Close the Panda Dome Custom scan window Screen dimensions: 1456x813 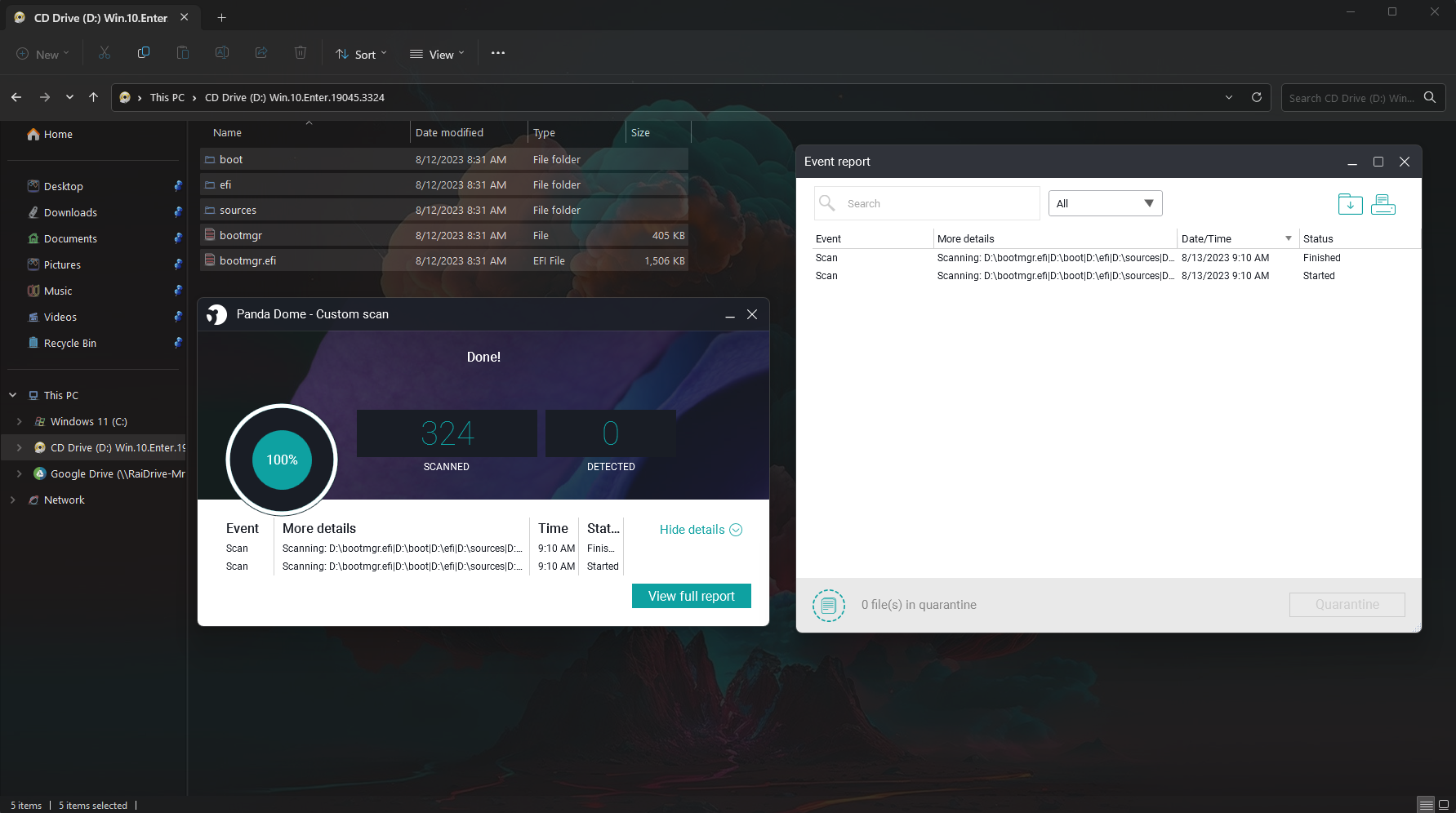[752, 314]
